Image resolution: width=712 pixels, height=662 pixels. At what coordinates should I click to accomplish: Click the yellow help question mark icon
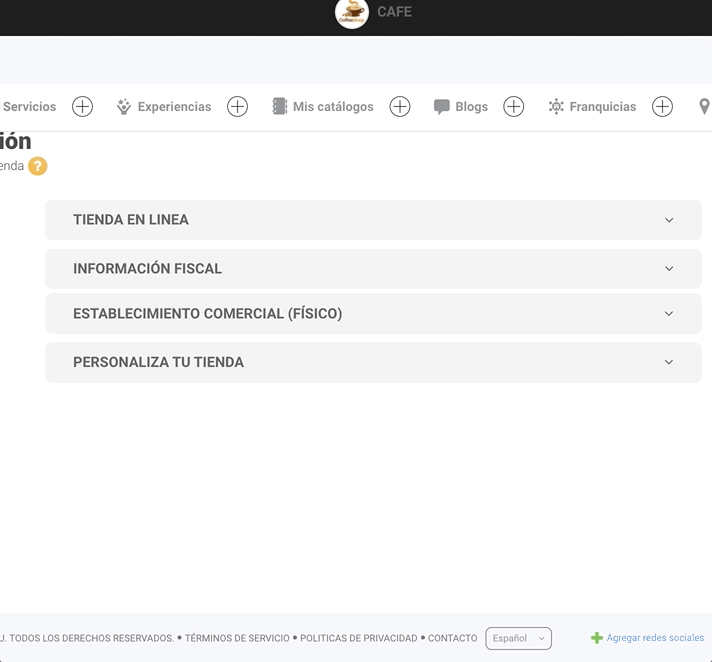[x=38, y=166]
